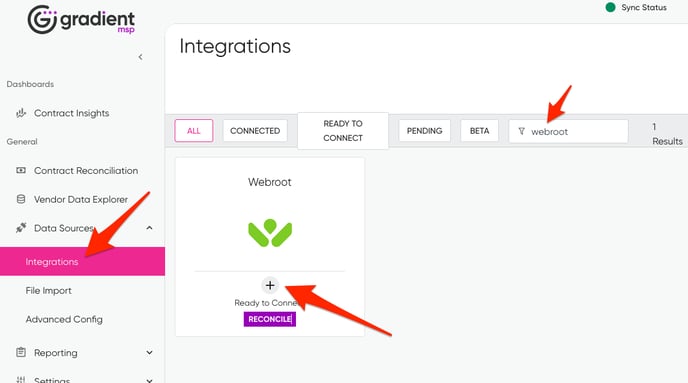Screen dimensions: 688x383
Task: Select the ALL filter tab
Action: click(x=194, y=131)
